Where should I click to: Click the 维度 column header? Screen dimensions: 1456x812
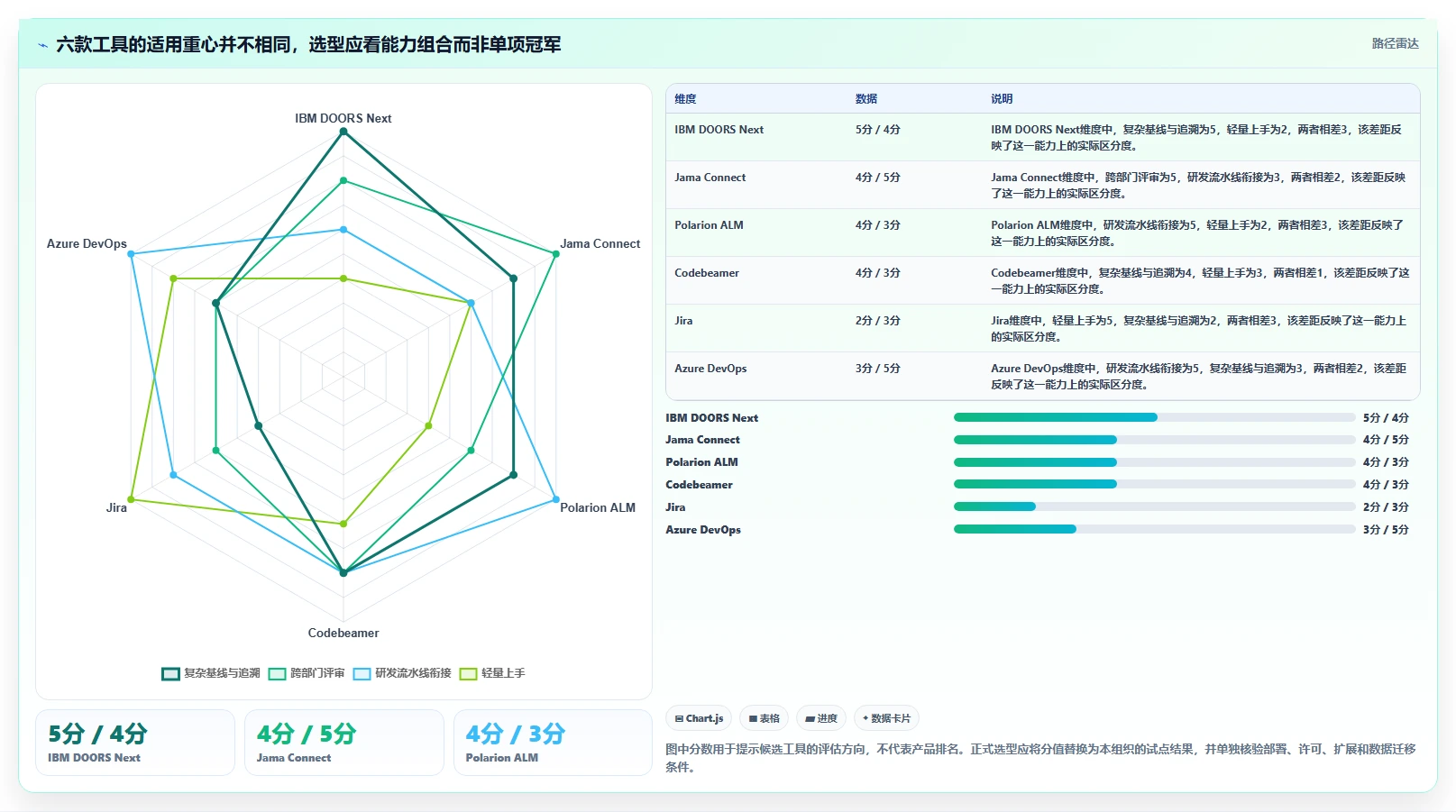click(685, 99)
